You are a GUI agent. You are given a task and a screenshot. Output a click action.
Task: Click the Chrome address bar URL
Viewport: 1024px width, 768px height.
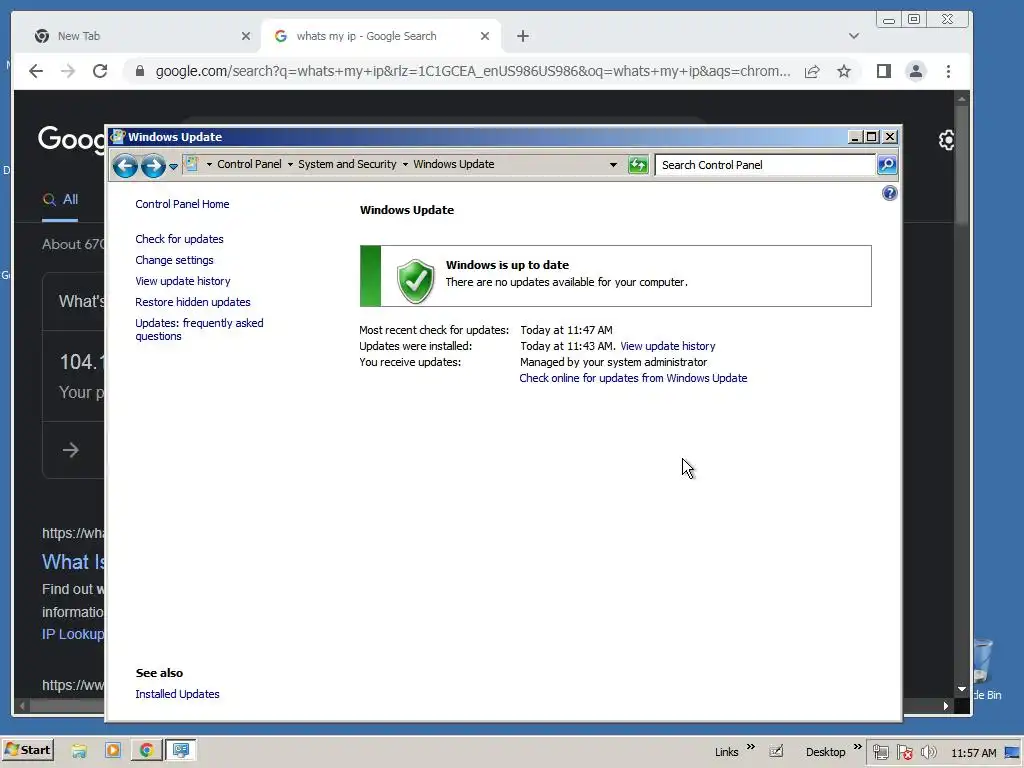473,71
